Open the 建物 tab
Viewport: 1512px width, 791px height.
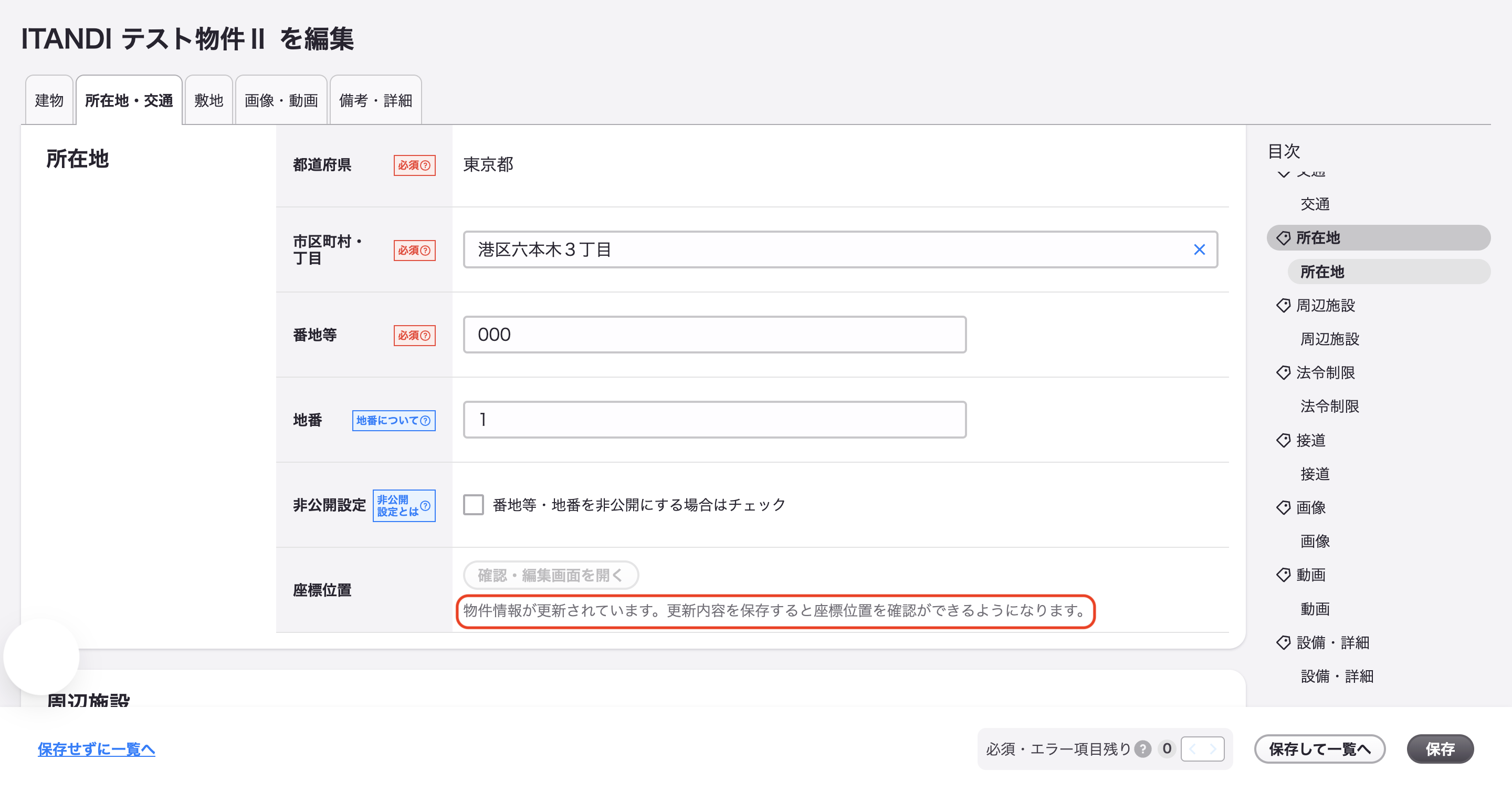coord(49,100)
